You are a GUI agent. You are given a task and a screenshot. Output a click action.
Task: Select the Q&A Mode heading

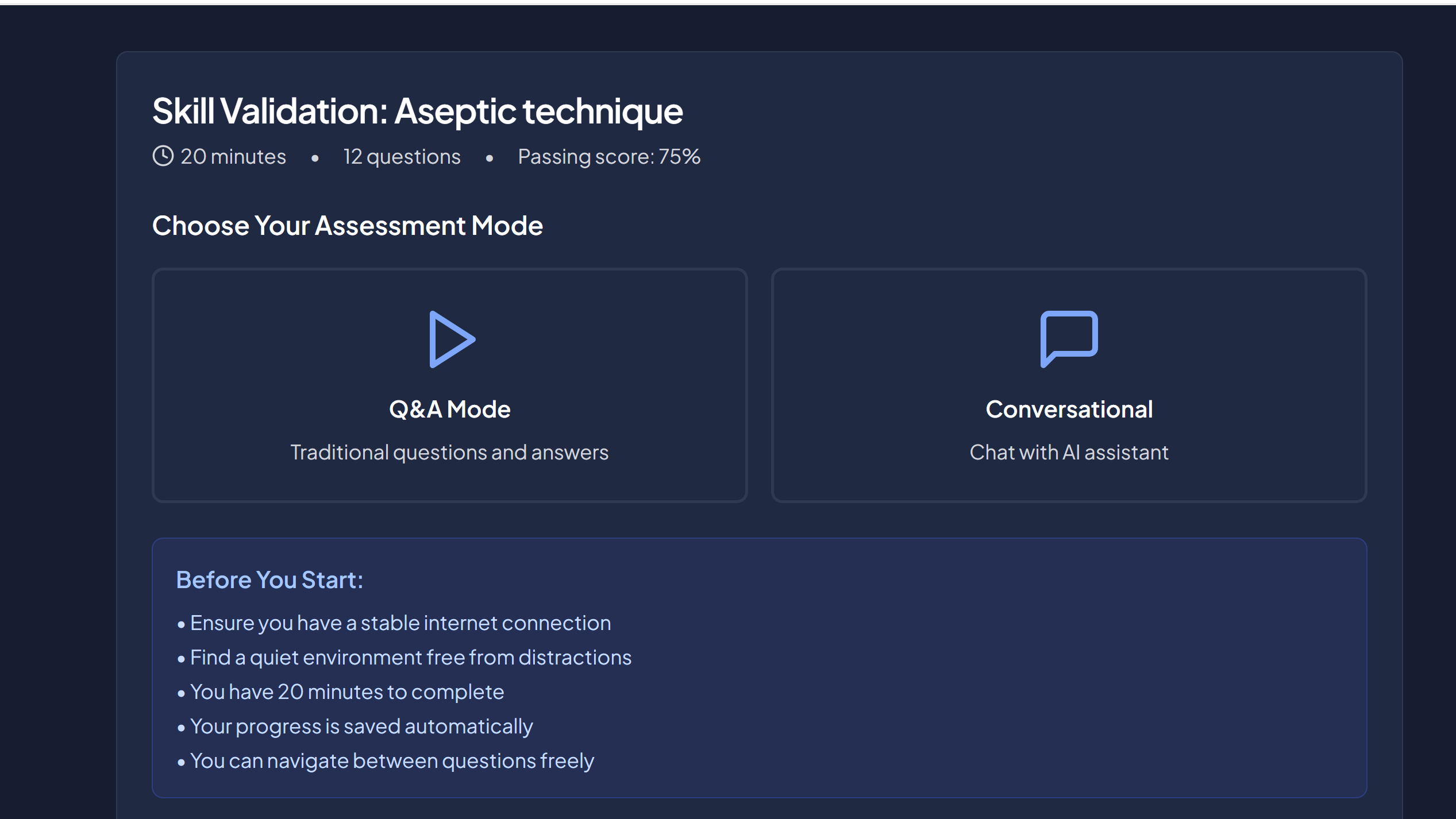449,409
